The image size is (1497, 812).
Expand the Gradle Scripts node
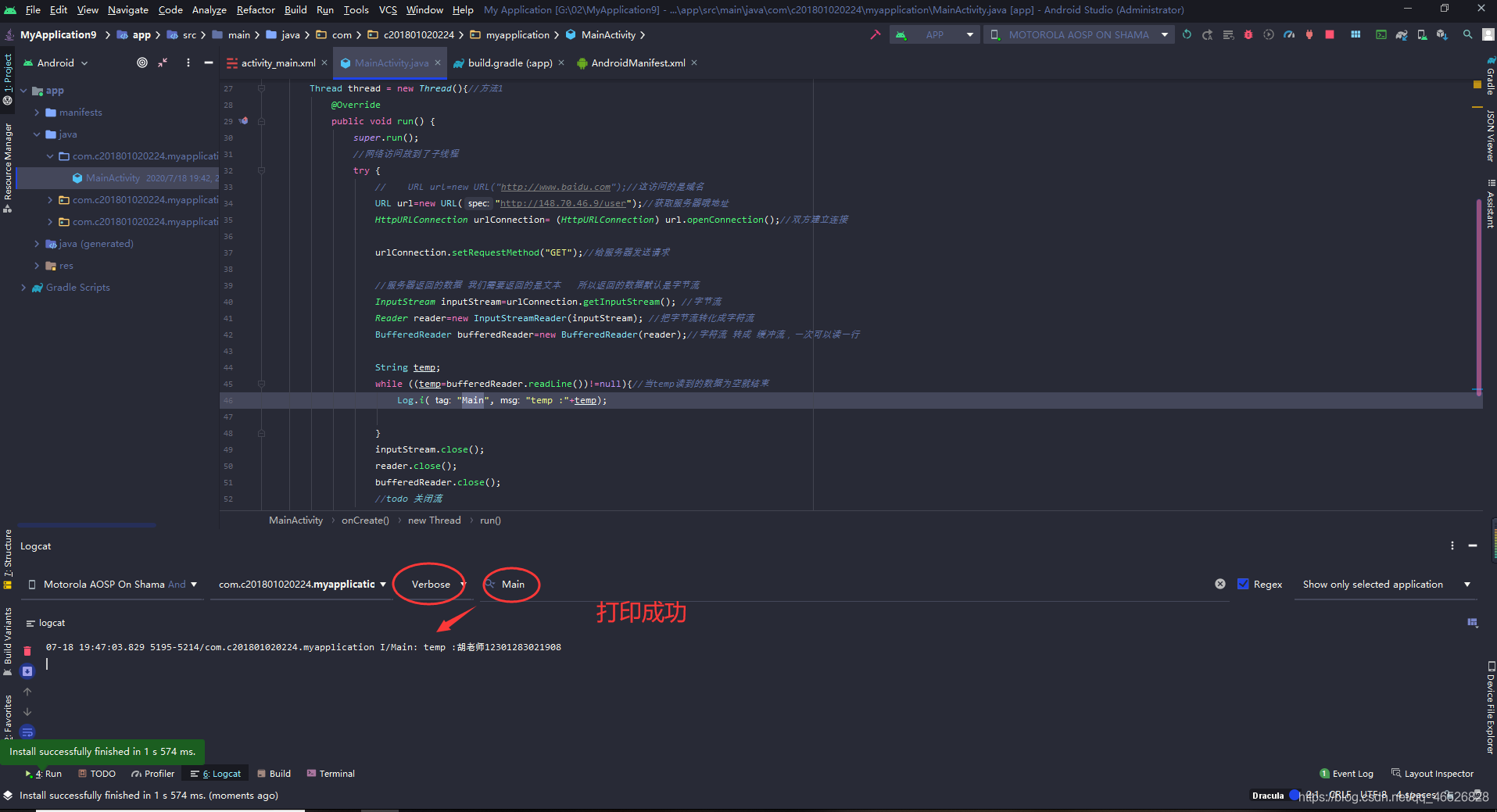[x=23, y=288]
